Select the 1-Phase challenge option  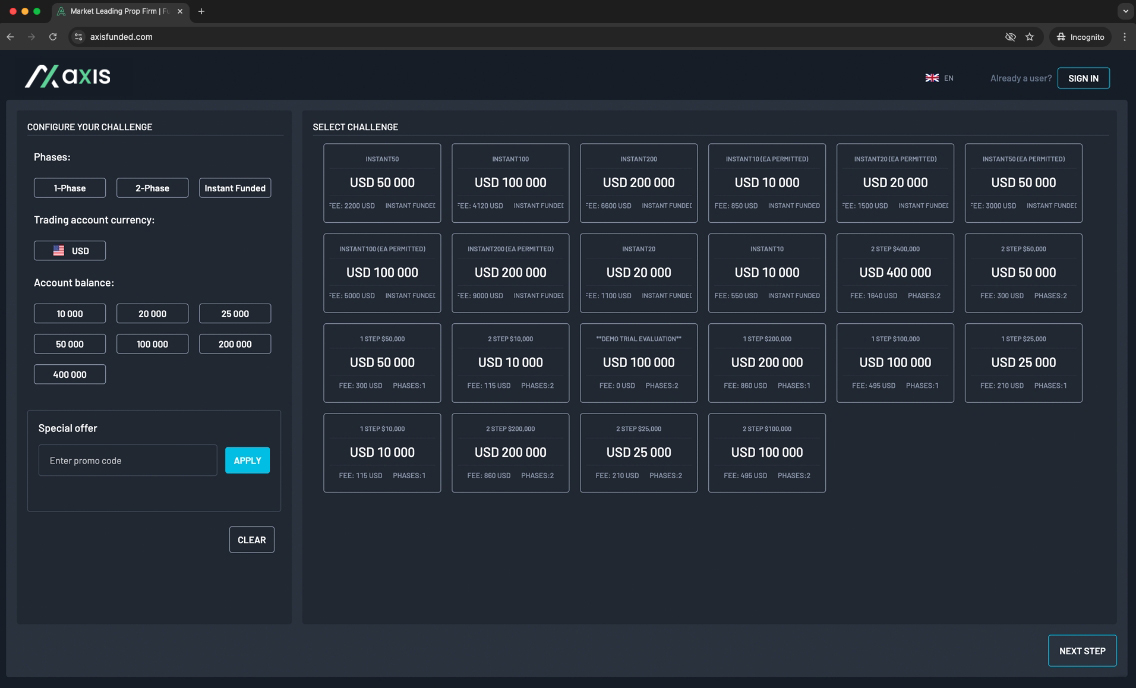[x=68, y=187]
